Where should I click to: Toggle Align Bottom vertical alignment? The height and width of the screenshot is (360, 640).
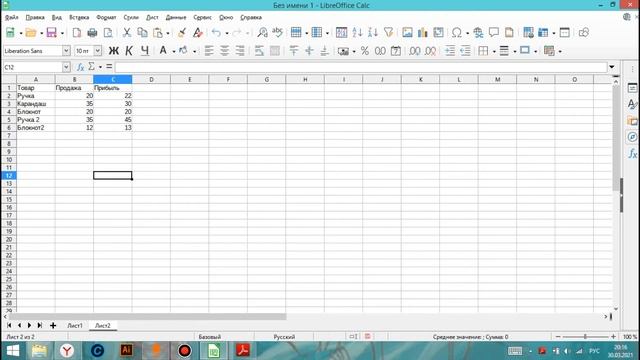pyautogui.click(x=324, y=51)
